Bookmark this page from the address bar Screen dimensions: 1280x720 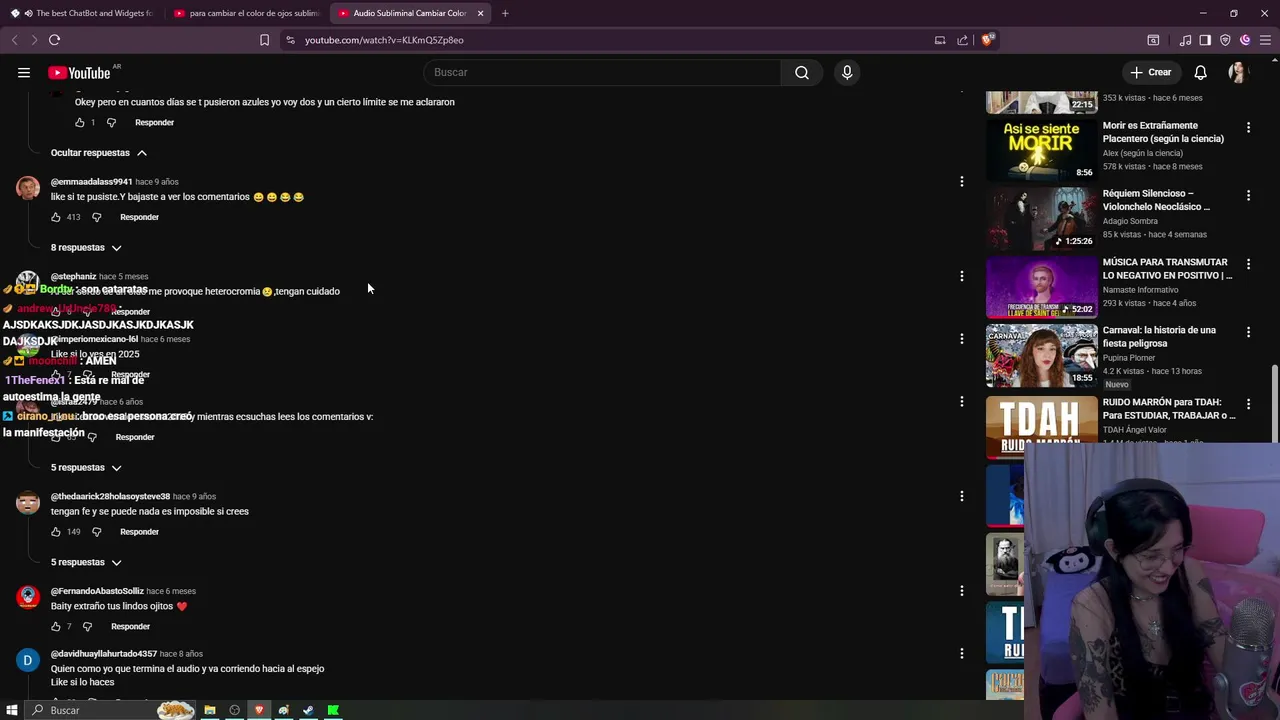[x=264, y=40]
